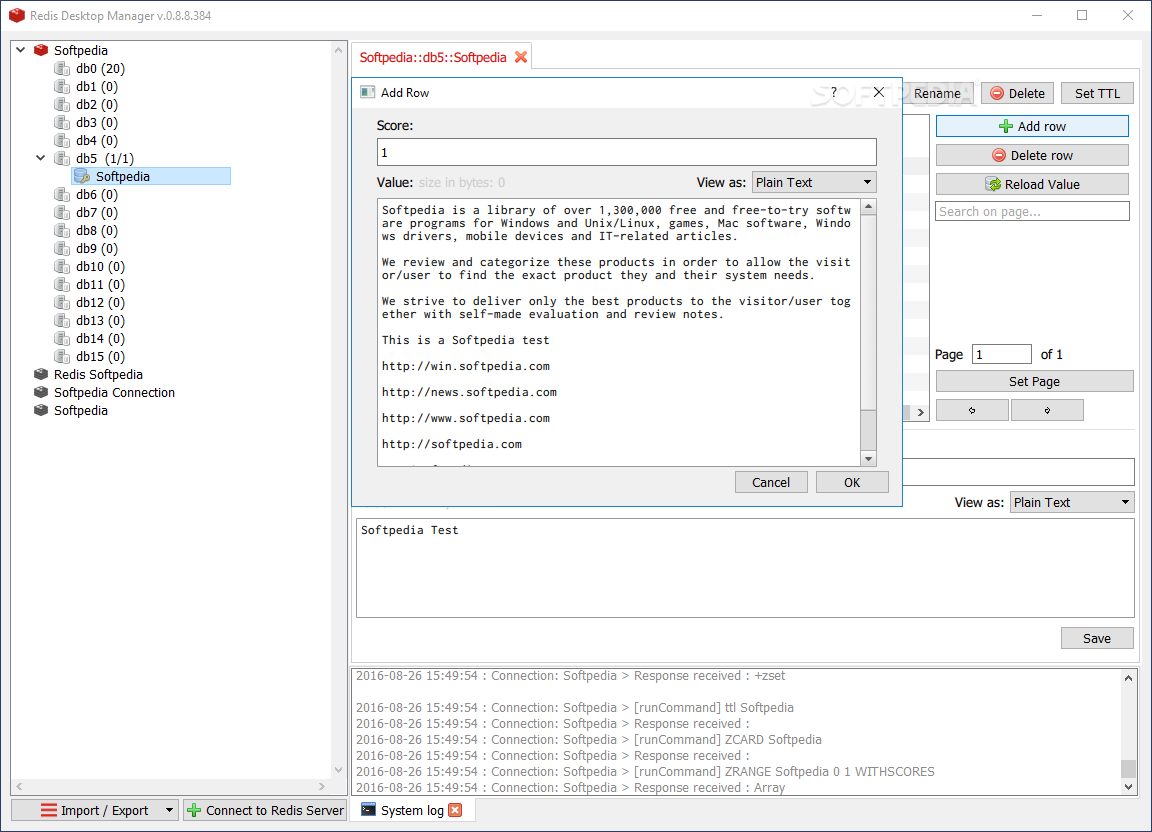Click text area containing Softpedia Test
1152x832 pixels.
click(x=745, y=567)
